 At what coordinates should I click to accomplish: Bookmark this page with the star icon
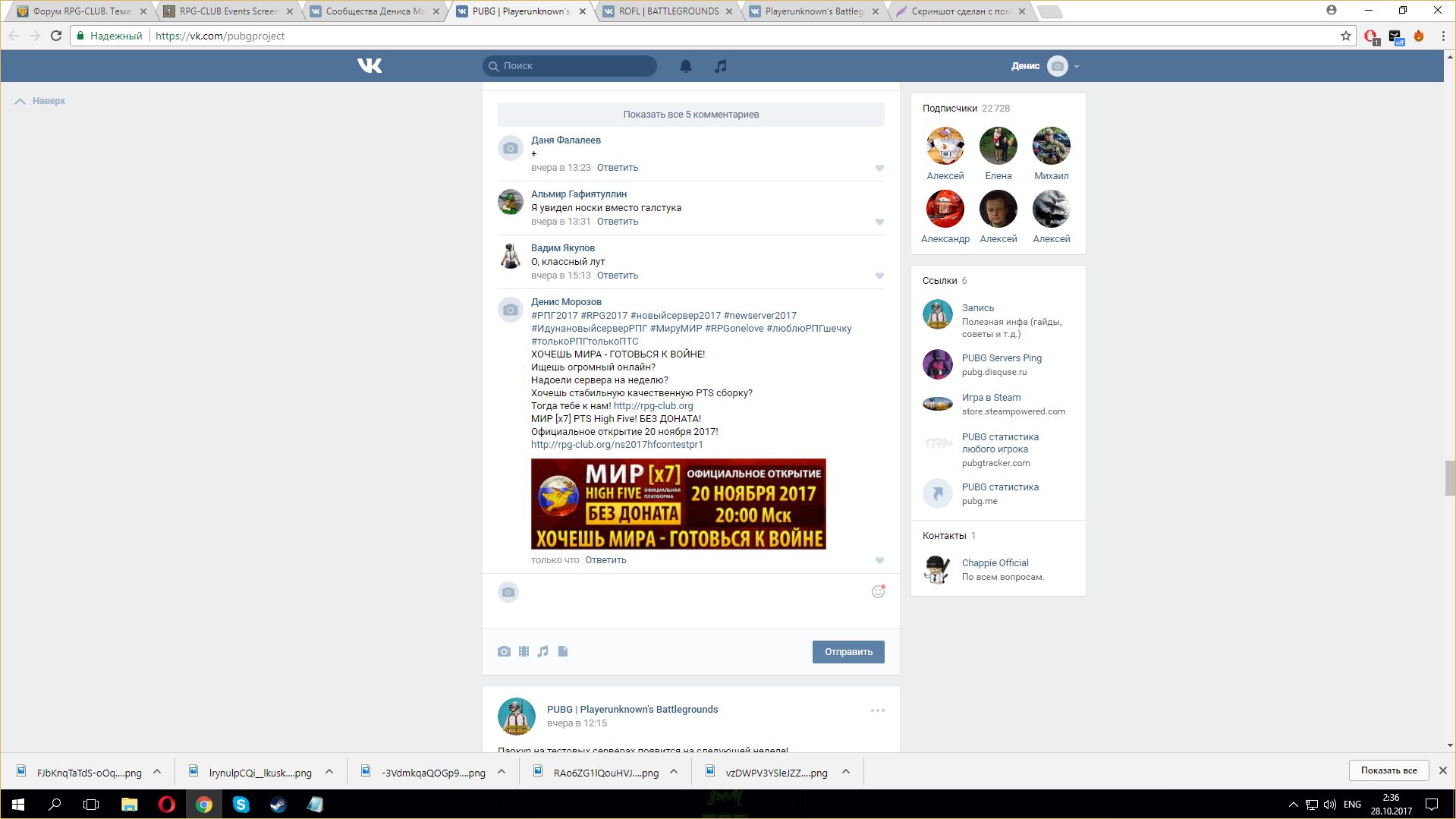(x=1346, y=36)
